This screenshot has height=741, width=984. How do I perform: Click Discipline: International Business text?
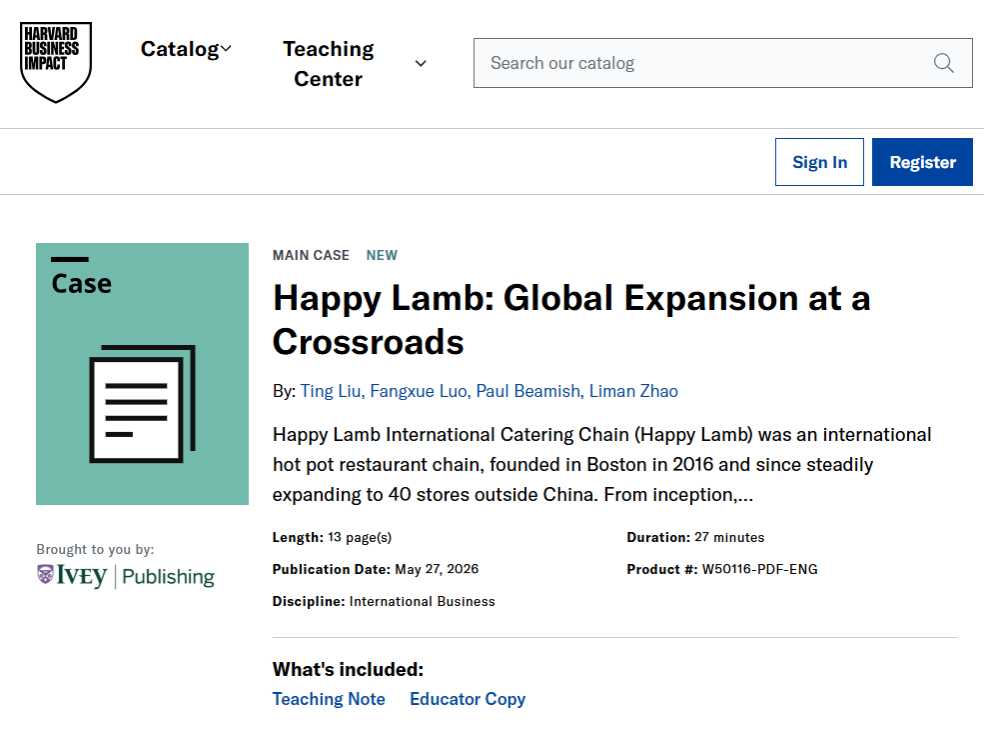click(x=383, y=601)
